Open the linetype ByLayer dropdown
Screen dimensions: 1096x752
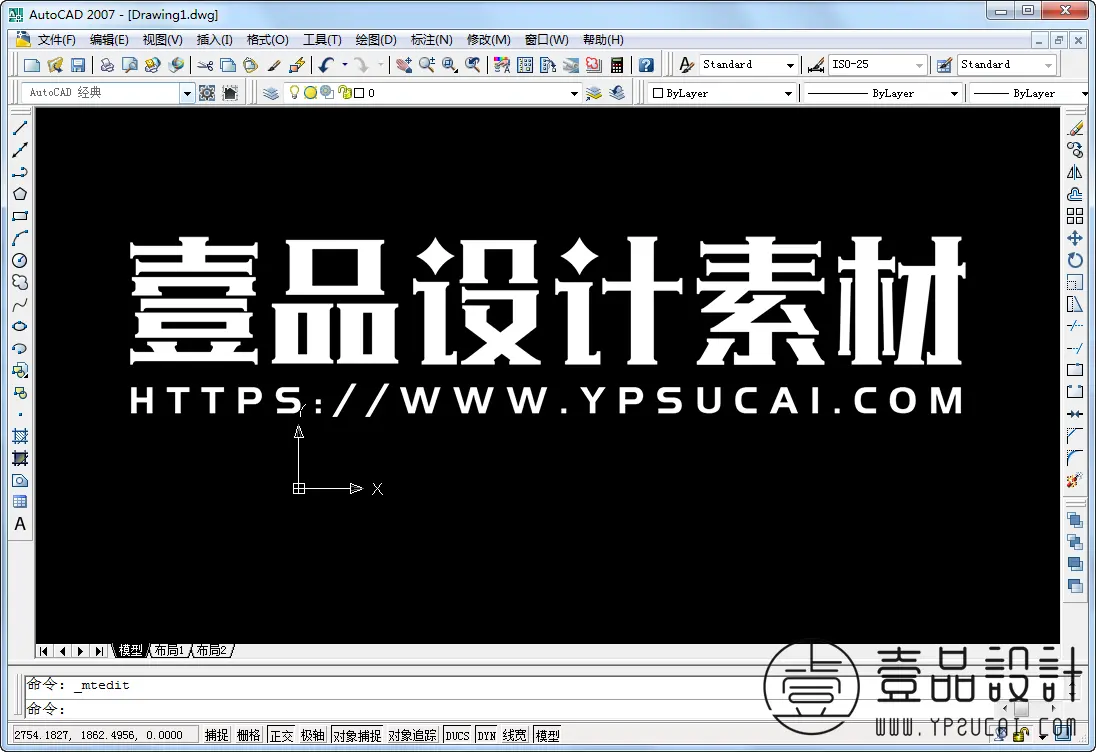pos(953,93)
